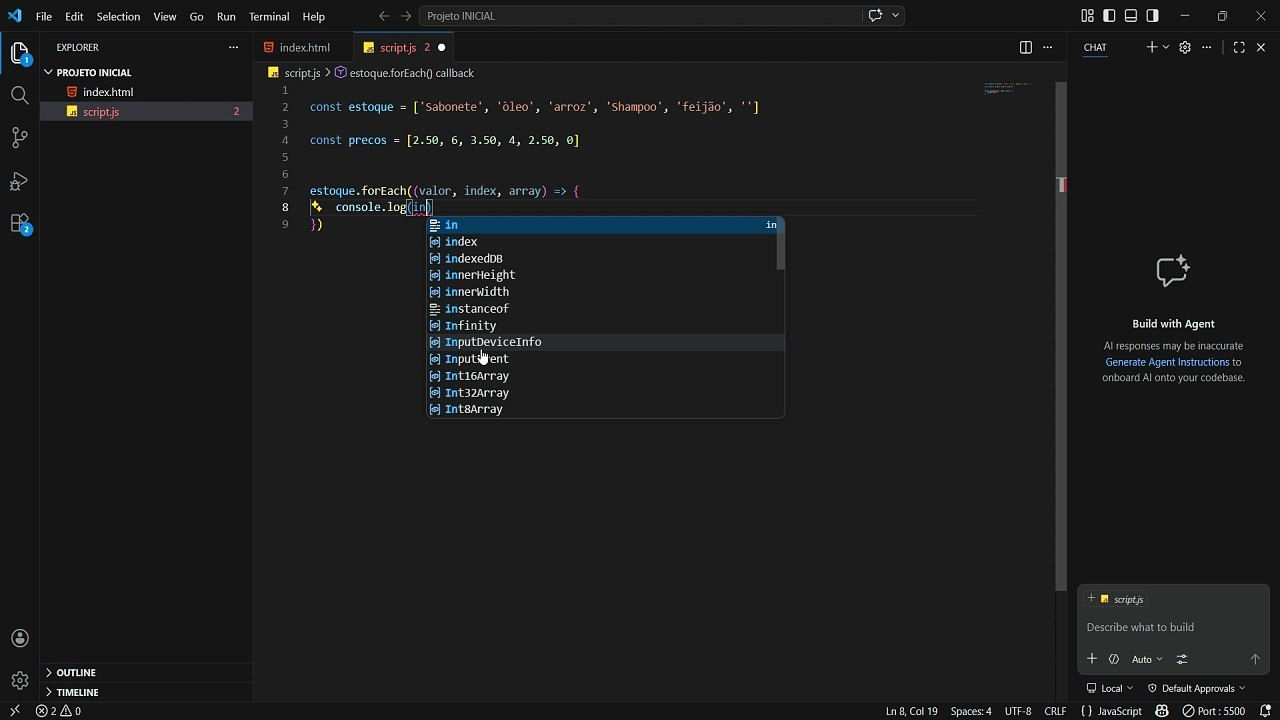The image size is (1280, 720).
Task: Open the Selection menu
Action: [x=118, y=16]
